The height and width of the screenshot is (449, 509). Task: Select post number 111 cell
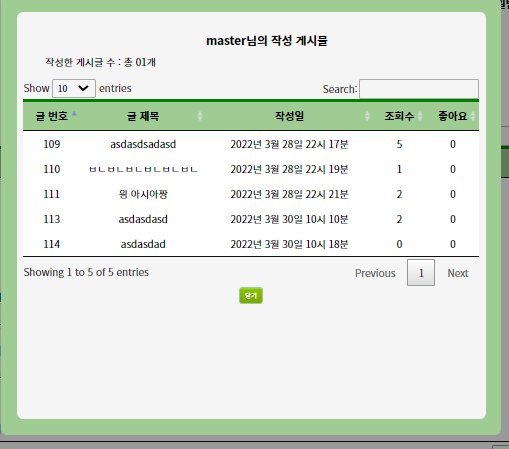[52, 194]
